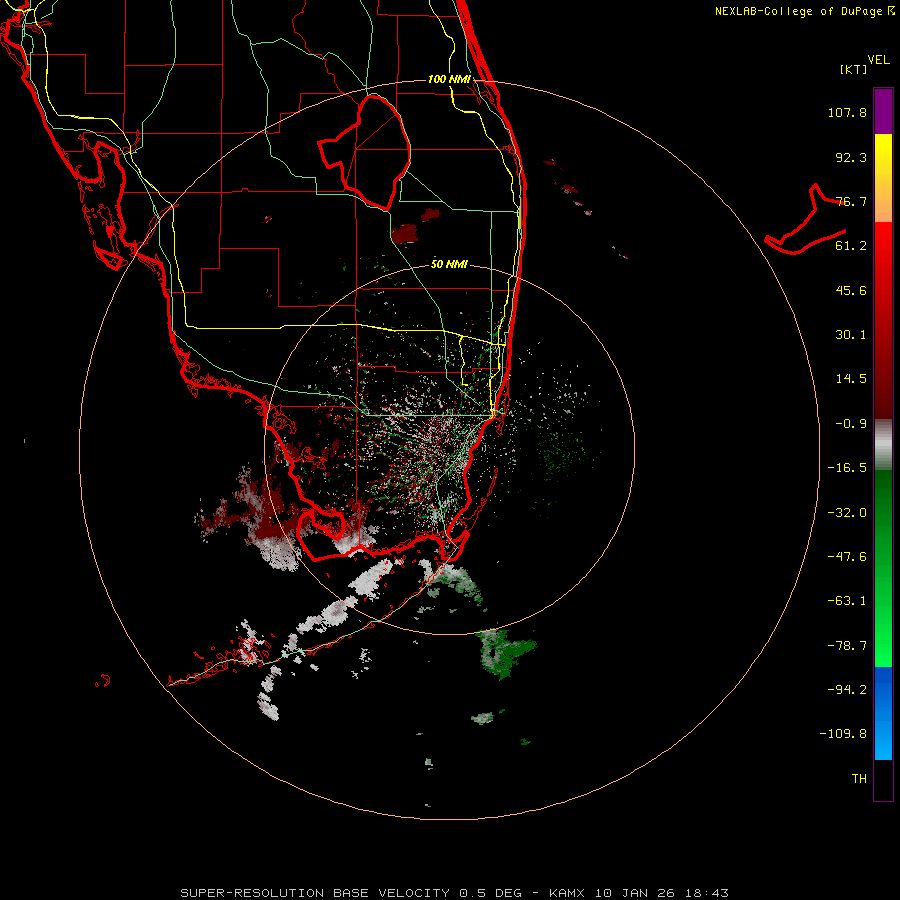
Task: Click the -16.5 legend value
Action: click(x=847, y=468)
